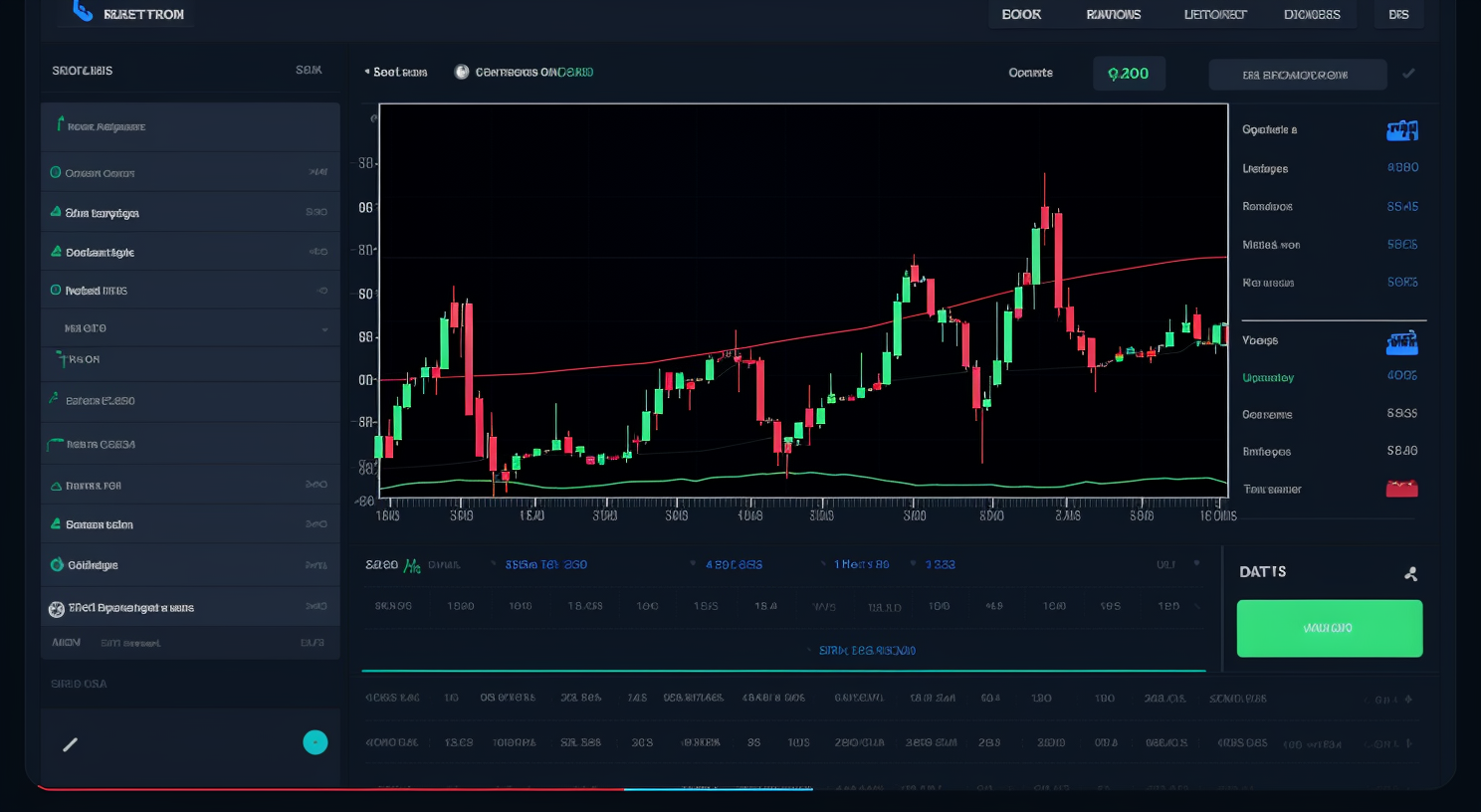Click the large green button under DATIS
The image size is (1481, 812).
point(1330,628)
